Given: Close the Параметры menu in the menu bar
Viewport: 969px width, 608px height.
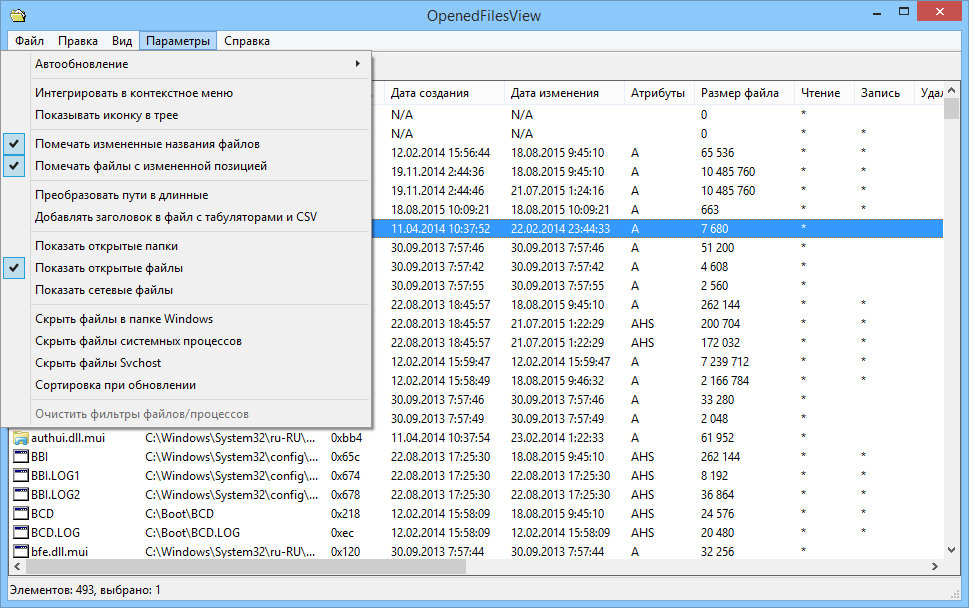Looking at the screenshot, I should 178,41.
